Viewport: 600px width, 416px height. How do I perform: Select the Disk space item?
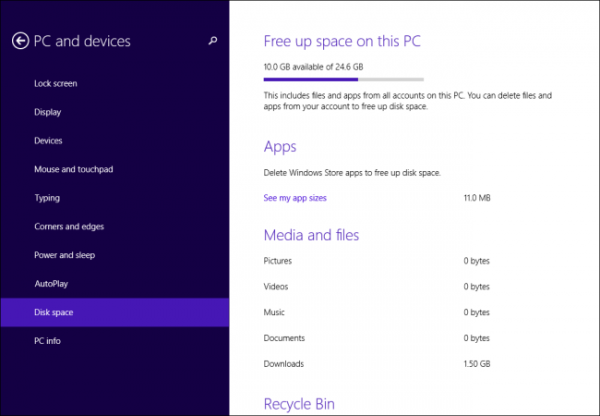coord(54,313)
